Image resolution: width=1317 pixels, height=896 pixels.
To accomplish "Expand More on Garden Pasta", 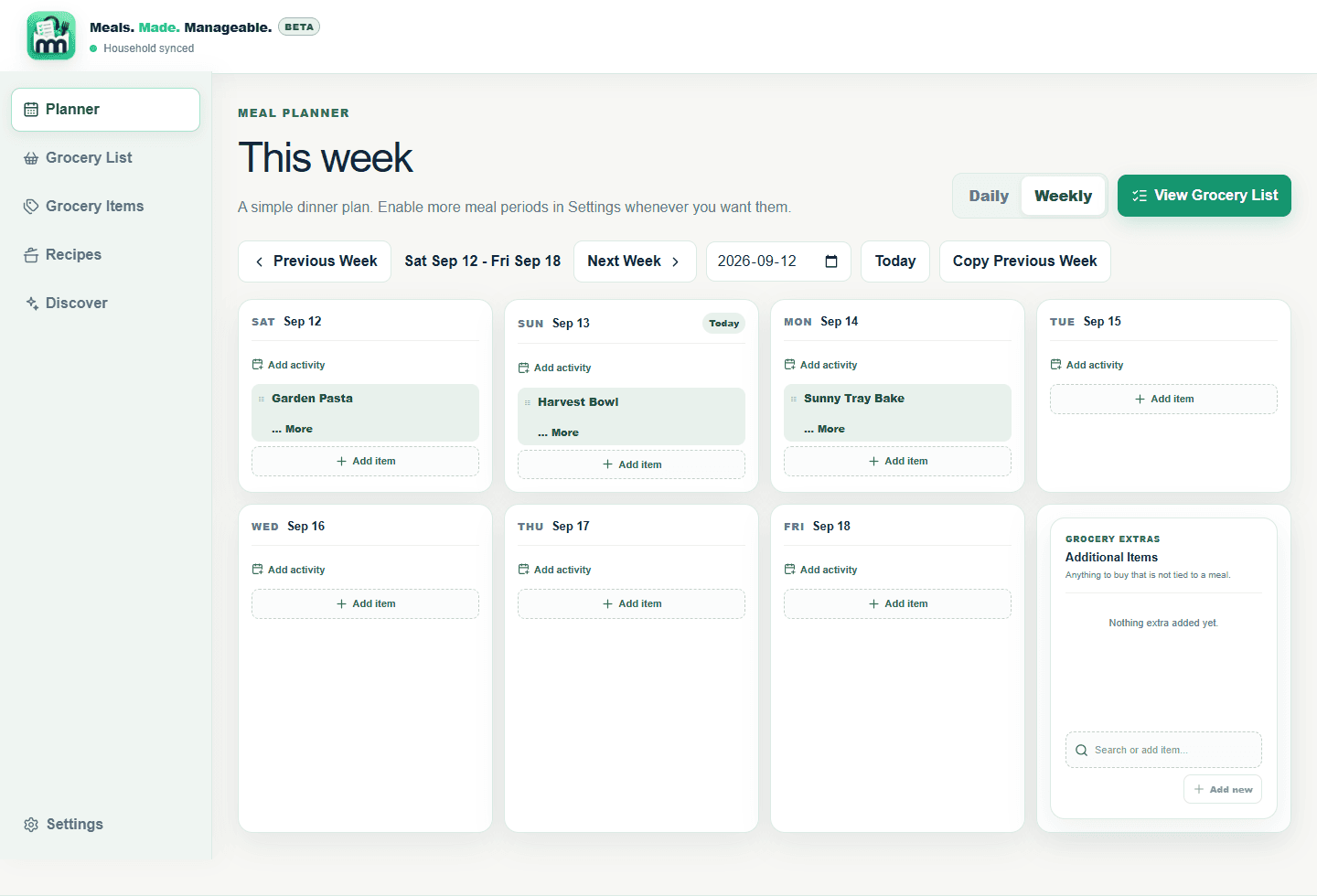I will tap(292, 429).
